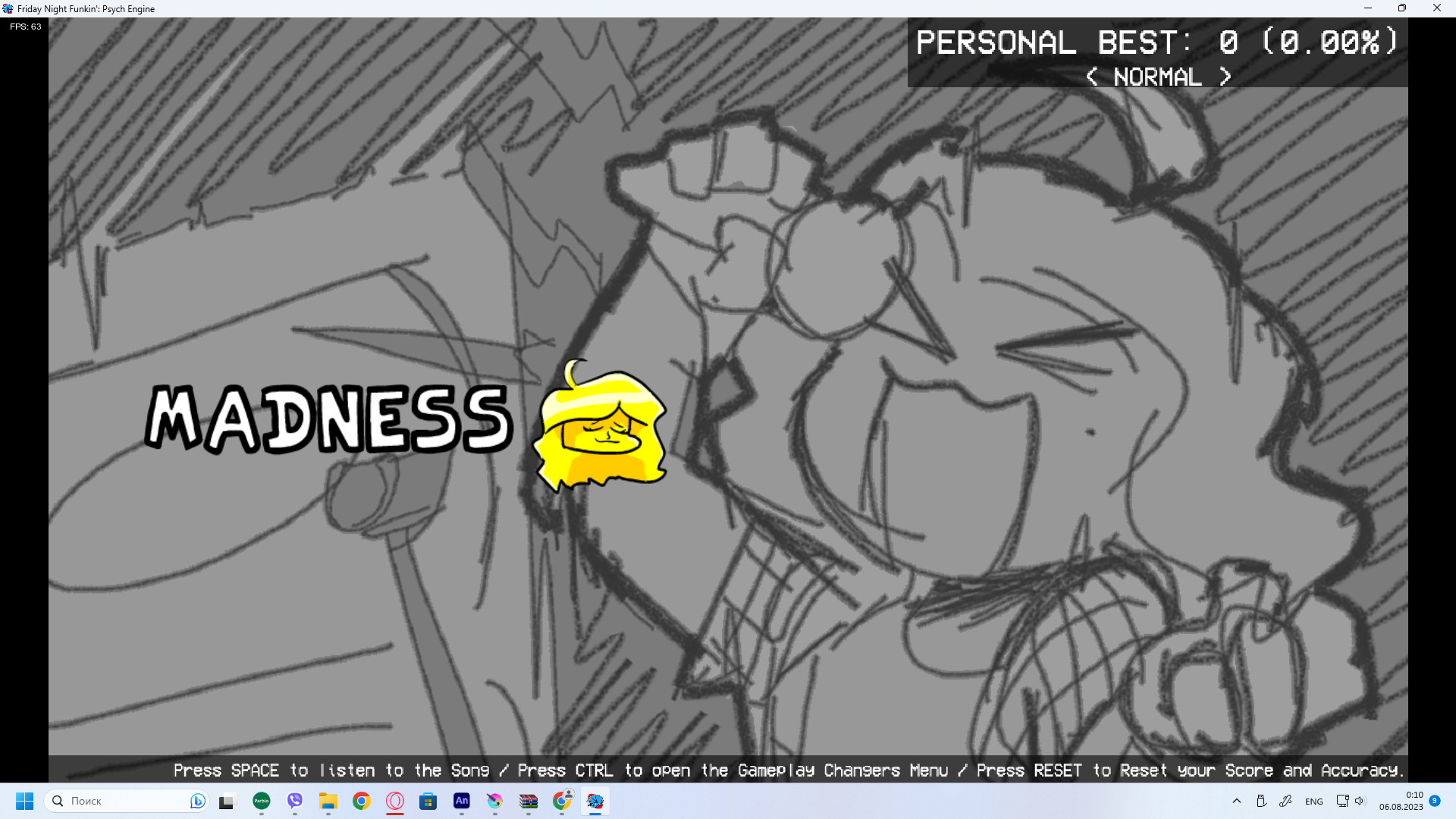
Task: Click the yellow-haired character icon beside MADNESS
Action: [599, 425]
